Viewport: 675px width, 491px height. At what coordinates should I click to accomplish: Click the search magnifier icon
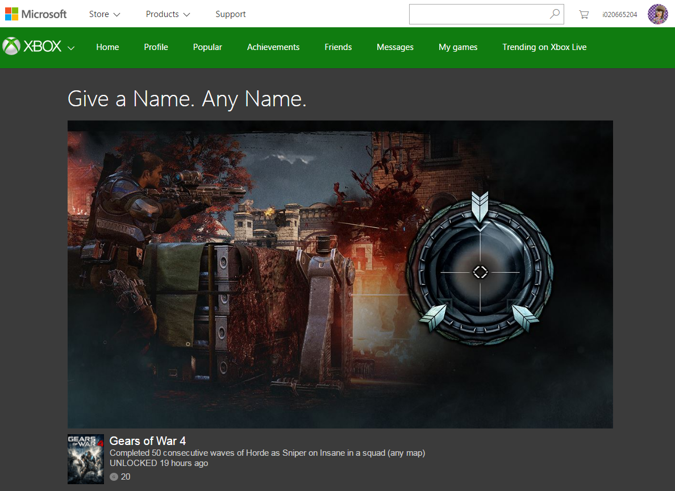coord(555,14)
